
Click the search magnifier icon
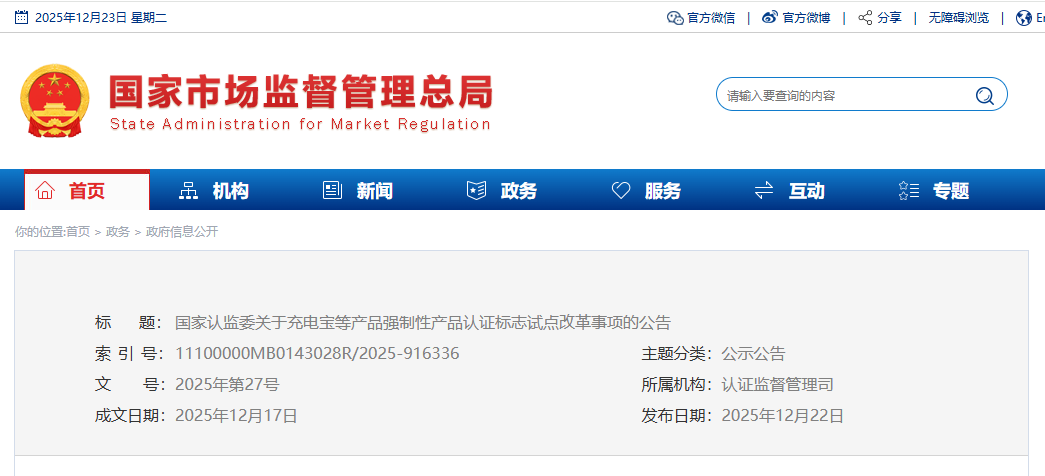[x=984, y=96]
